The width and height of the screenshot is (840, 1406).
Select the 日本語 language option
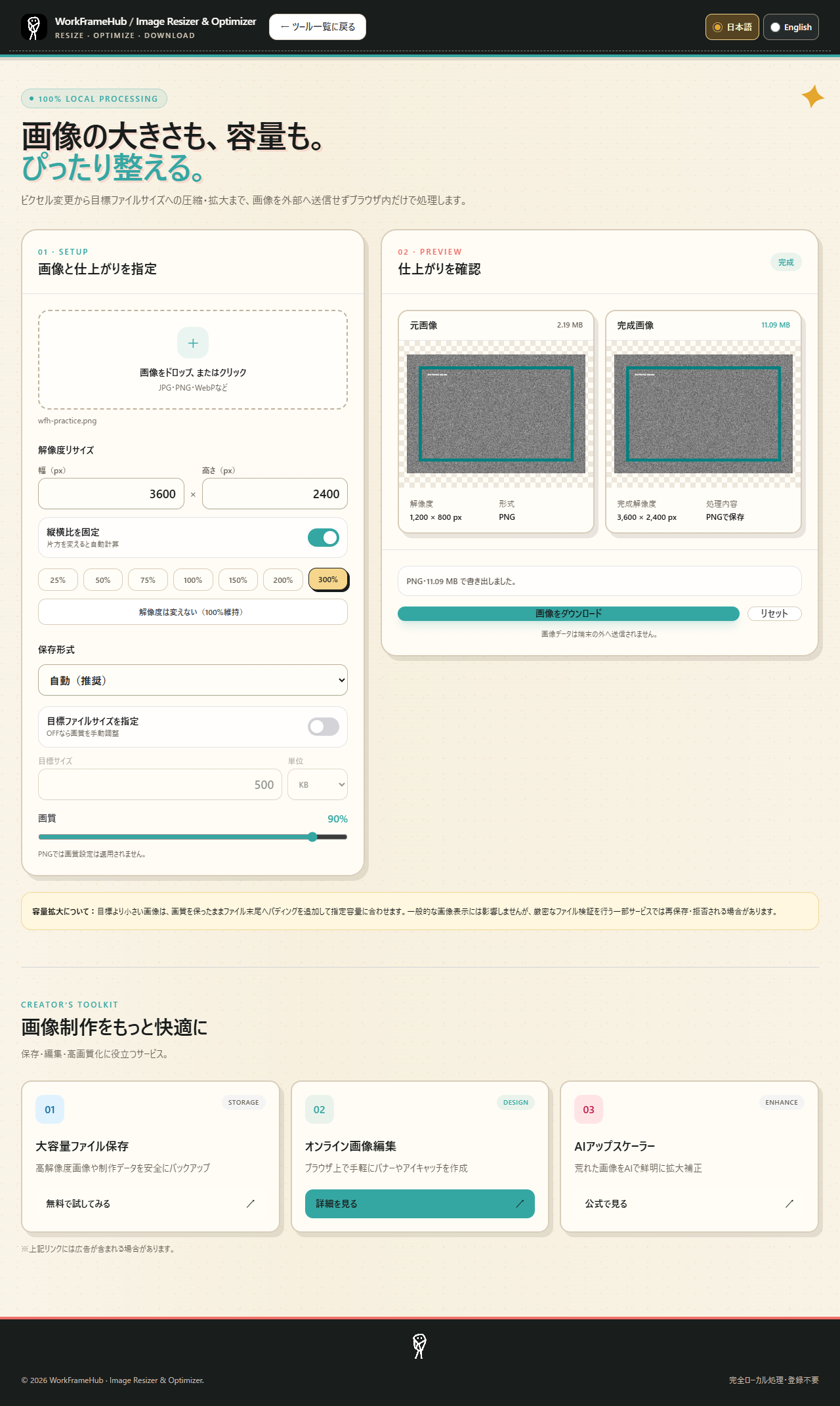pos(732,27)
